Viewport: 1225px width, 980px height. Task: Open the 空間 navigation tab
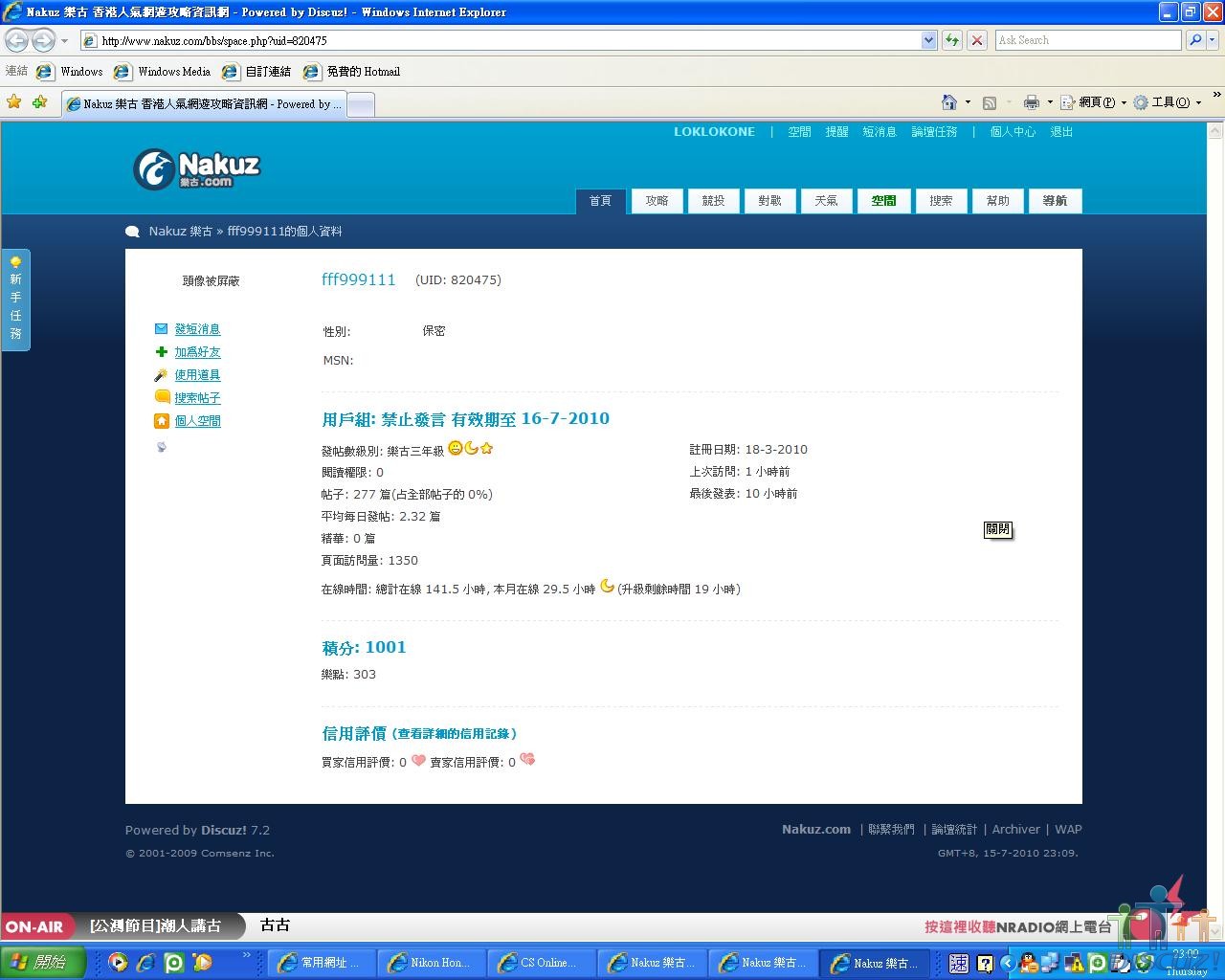[883, 201]
